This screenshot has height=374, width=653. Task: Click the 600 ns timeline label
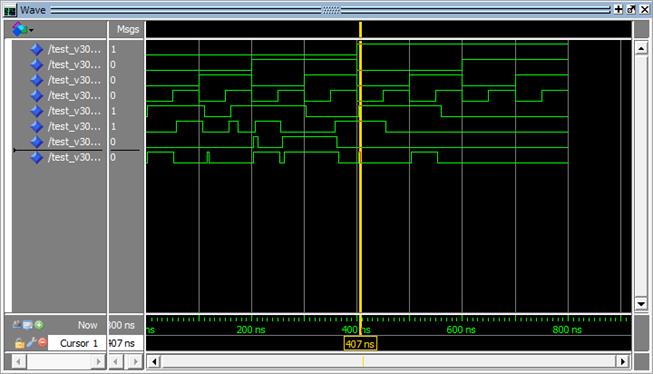coord(461,330)
